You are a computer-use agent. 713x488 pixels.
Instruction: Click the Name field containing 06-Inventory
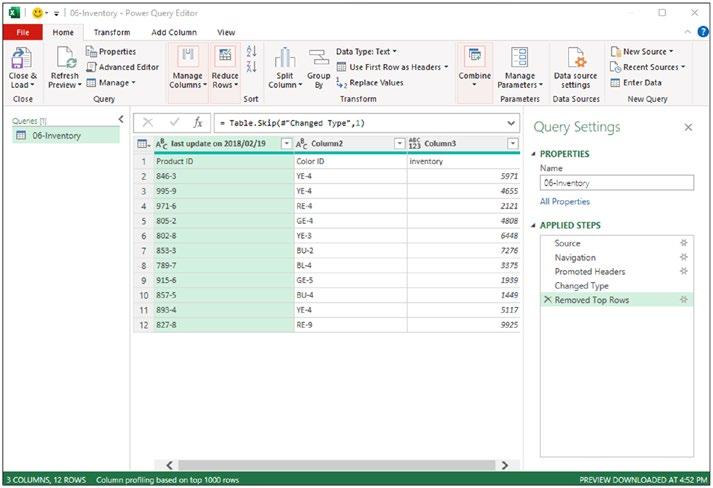(617, 183)
